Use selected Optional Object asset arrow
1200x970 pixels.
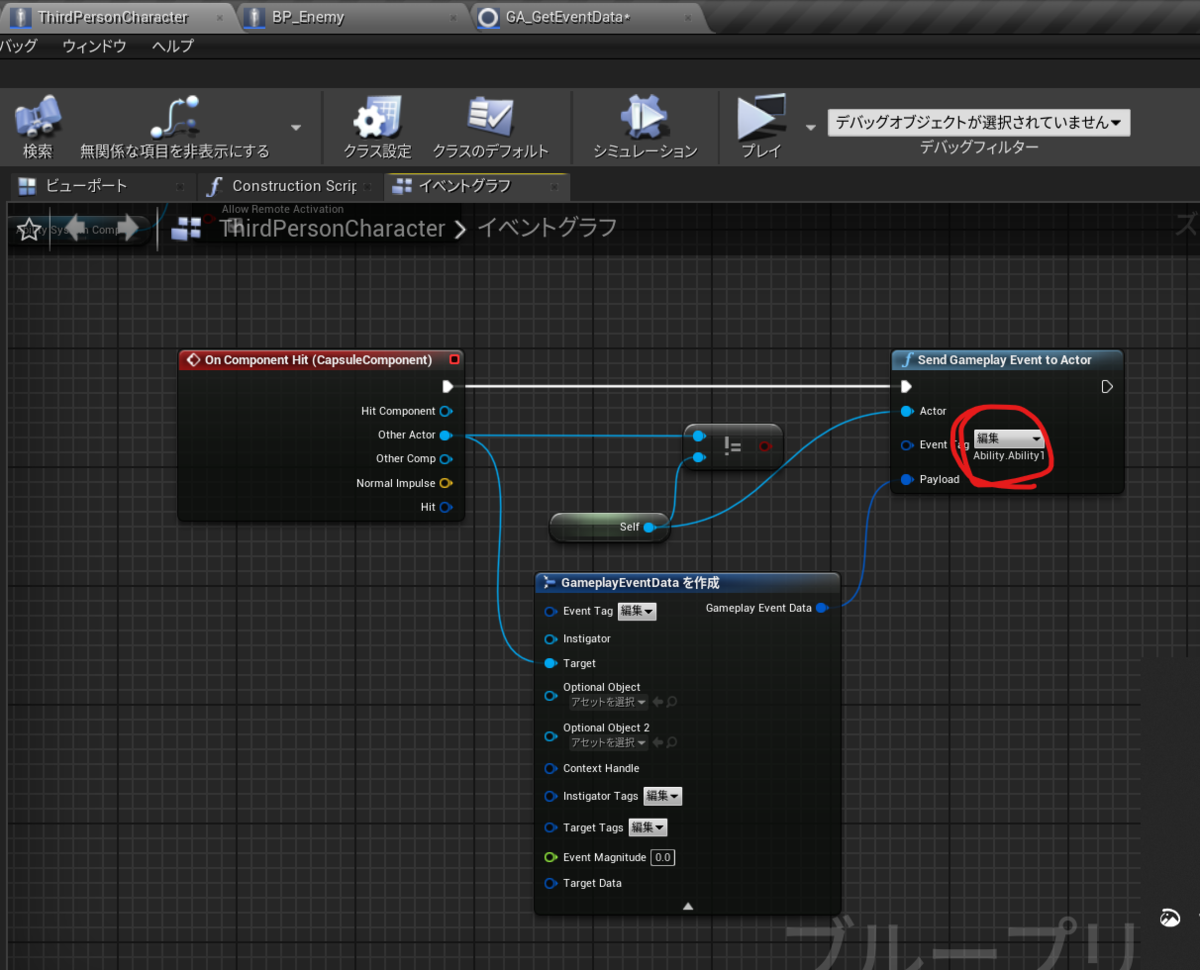(657, 702)
